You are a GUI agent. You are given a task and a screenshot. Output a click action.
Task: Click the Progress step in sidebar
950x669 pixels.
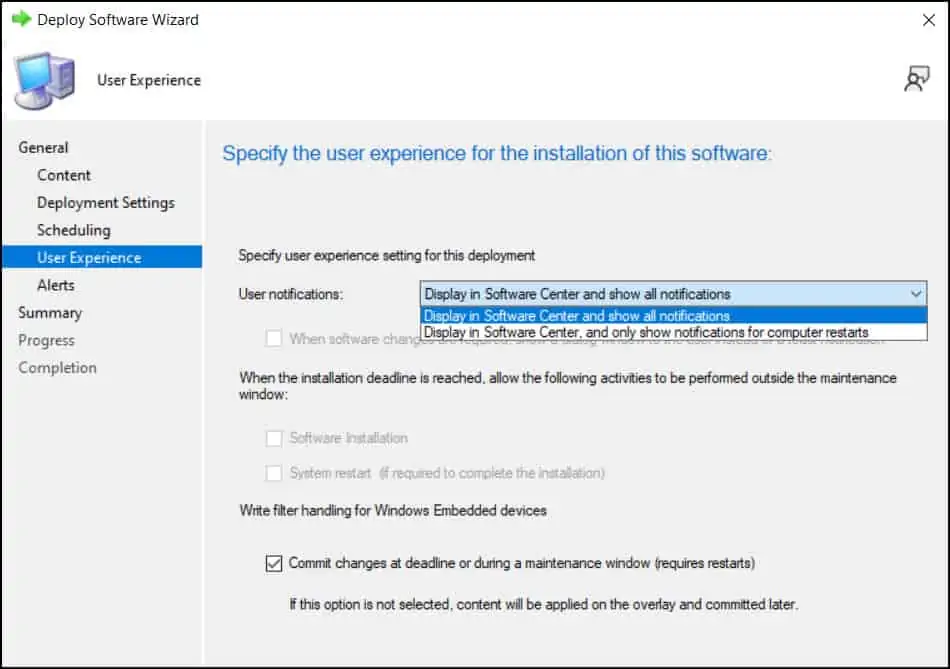coord(46,340)
